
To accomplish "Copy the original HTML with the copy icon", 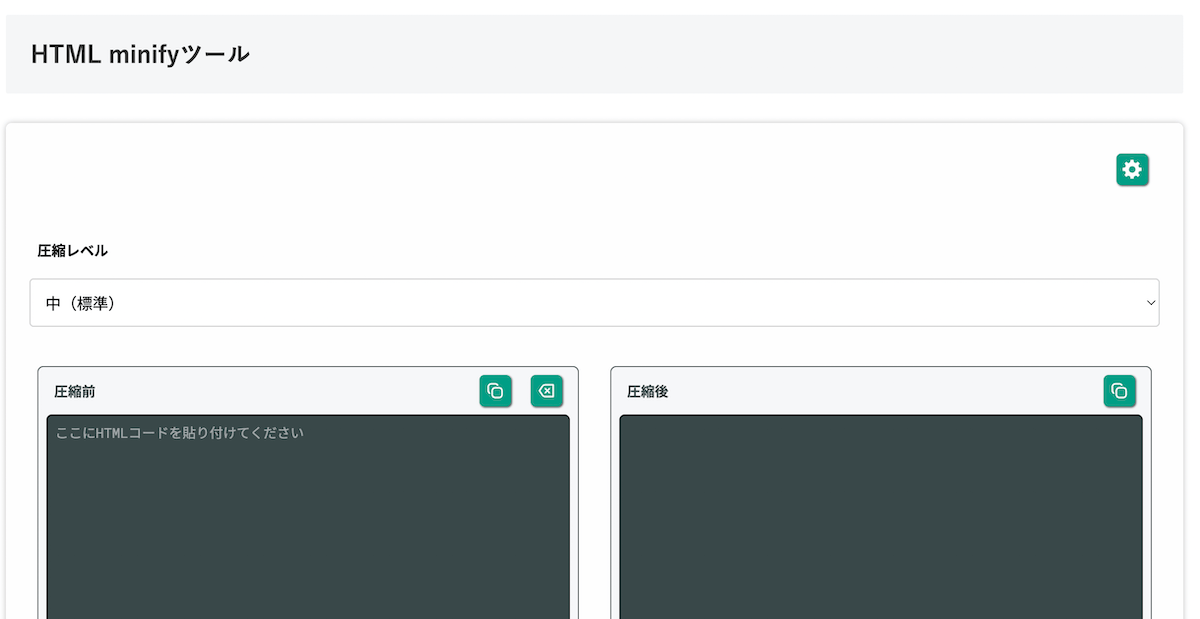I will [496, 391].
